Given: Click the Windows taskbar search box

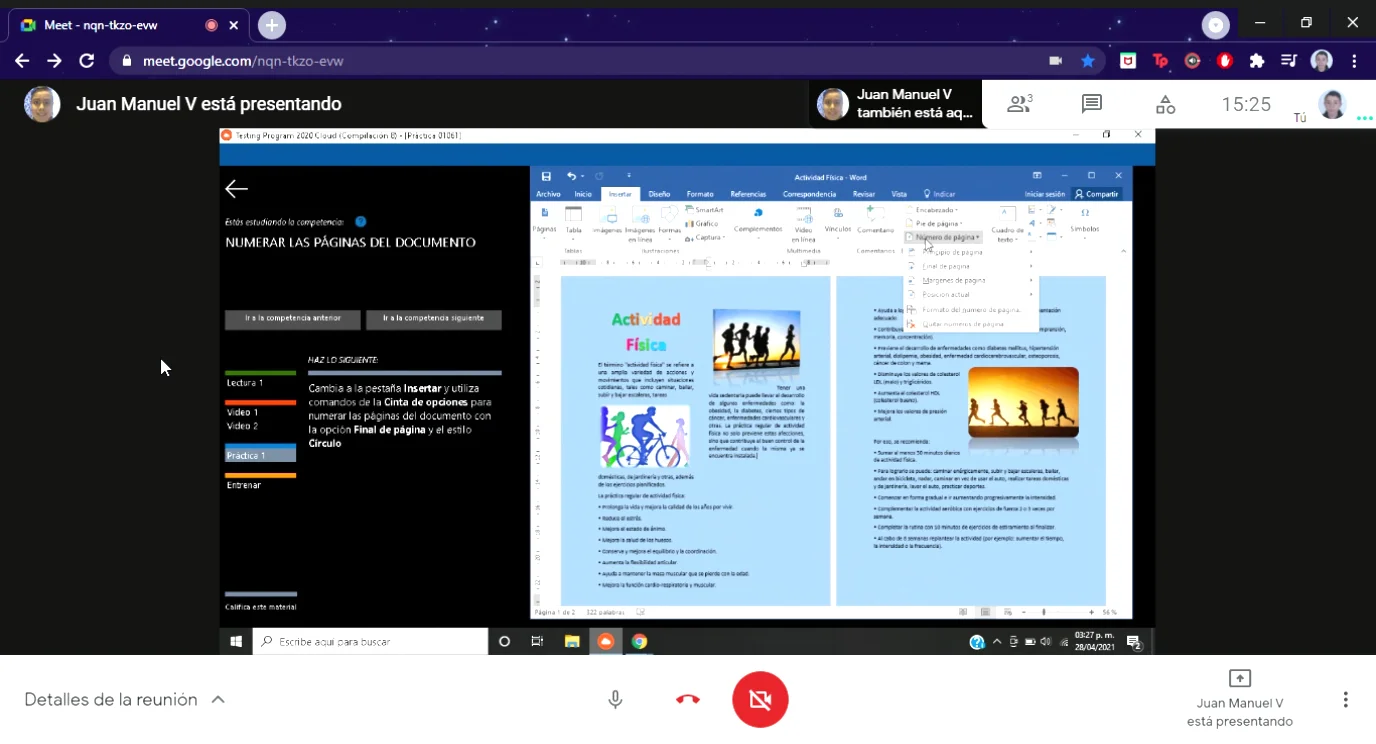Looking at the screenshot, I should [371, 642].
